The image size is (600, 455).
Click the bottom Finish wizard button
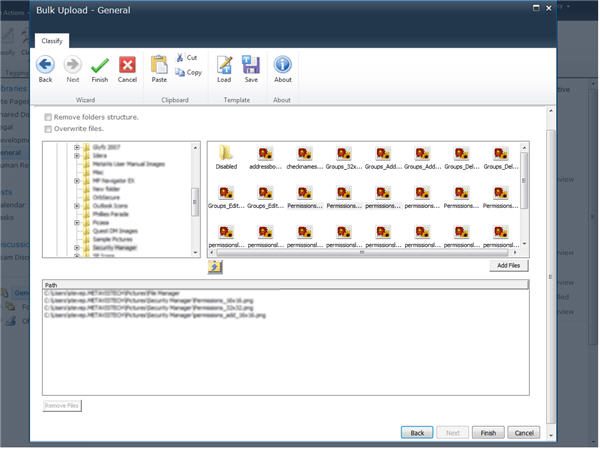pos(488,433)
